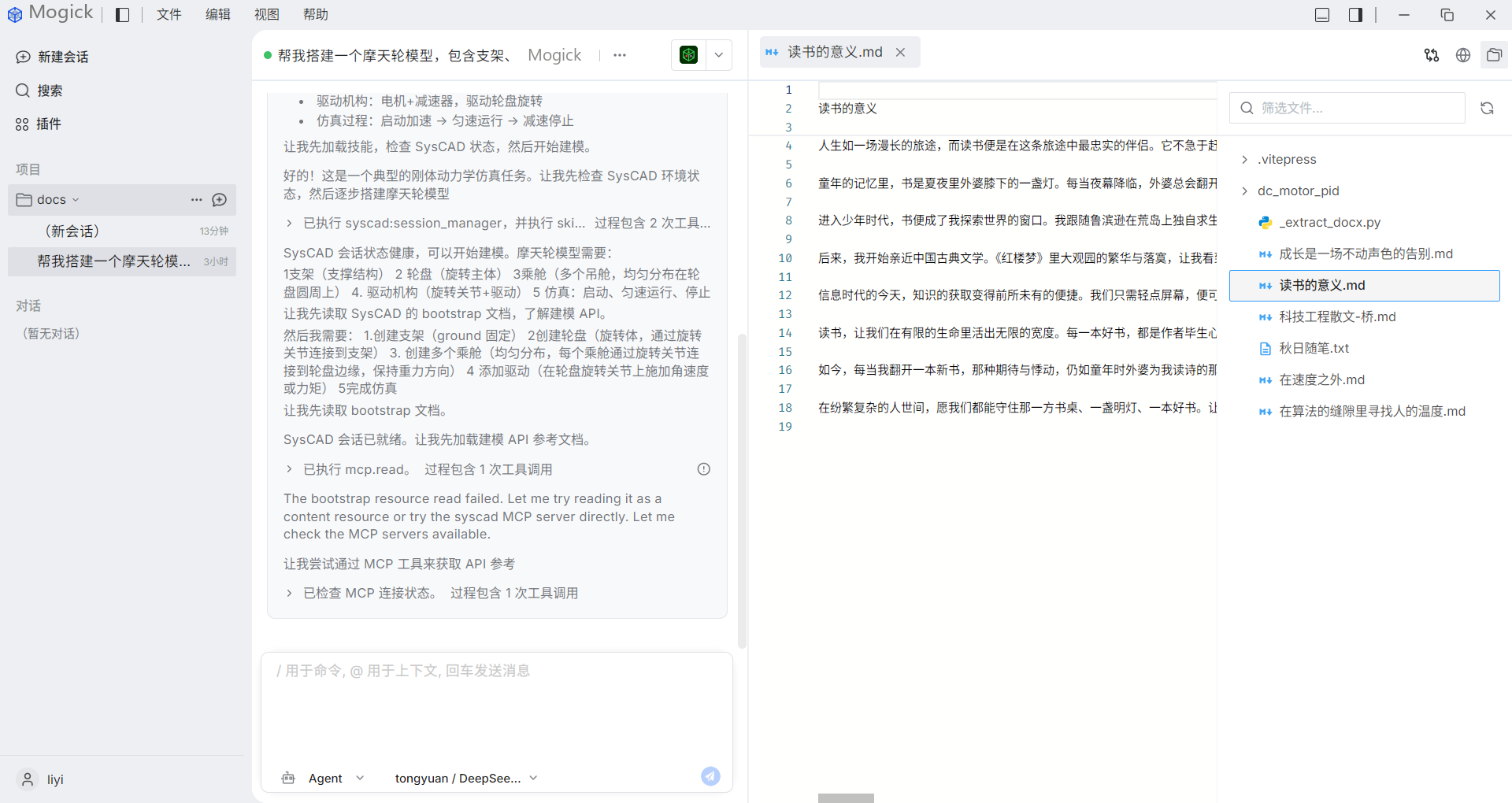
Task: Open the 搜索 search entry
Action: (39, 91)
